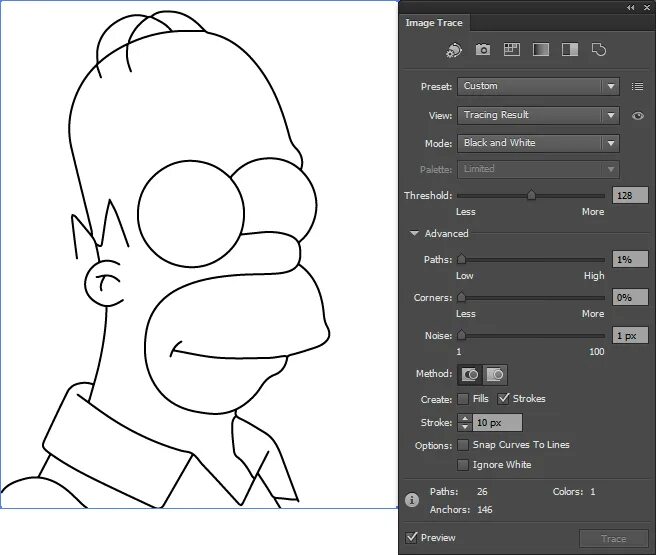Apply the Auto-Color preset icon
The image size is (656, 555).
point(454,50)
